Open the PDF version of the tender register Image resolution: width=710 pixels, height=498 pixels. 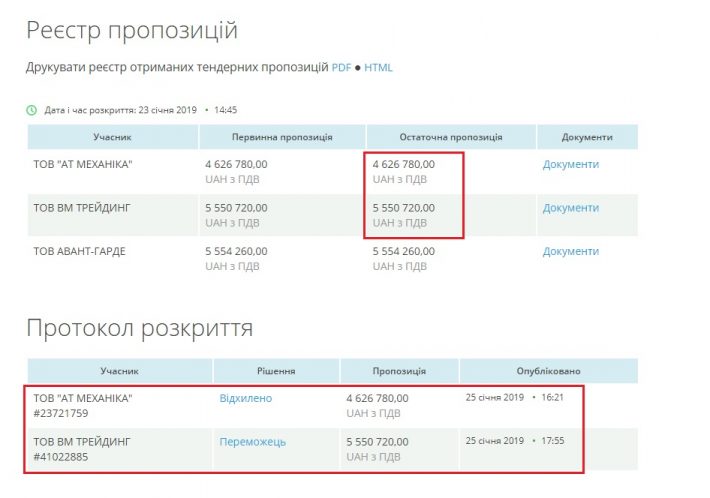341,67
